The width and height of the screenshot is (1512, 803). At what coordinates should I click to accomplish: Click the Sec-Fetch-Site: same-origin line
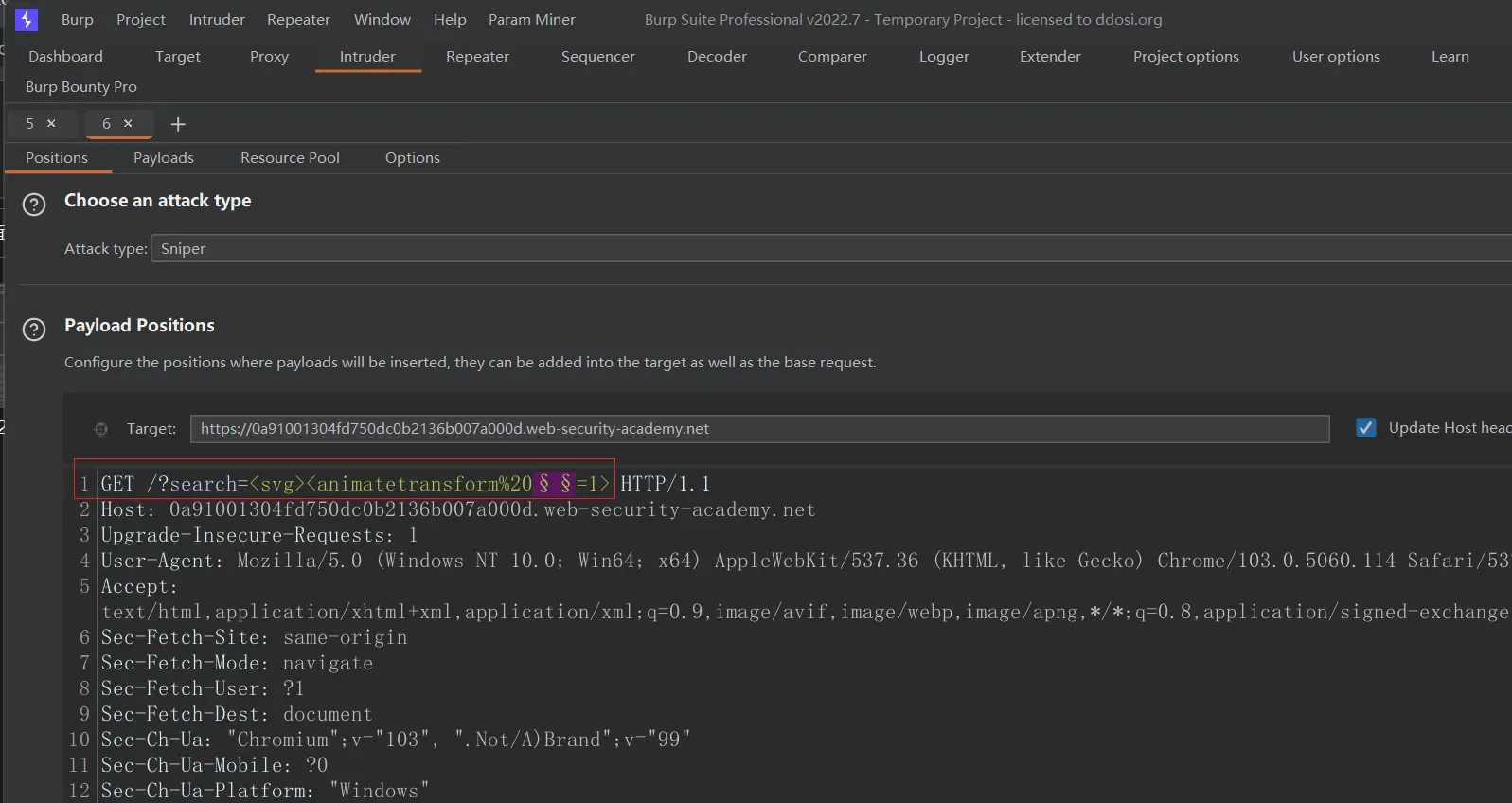(x=254, y=637)
